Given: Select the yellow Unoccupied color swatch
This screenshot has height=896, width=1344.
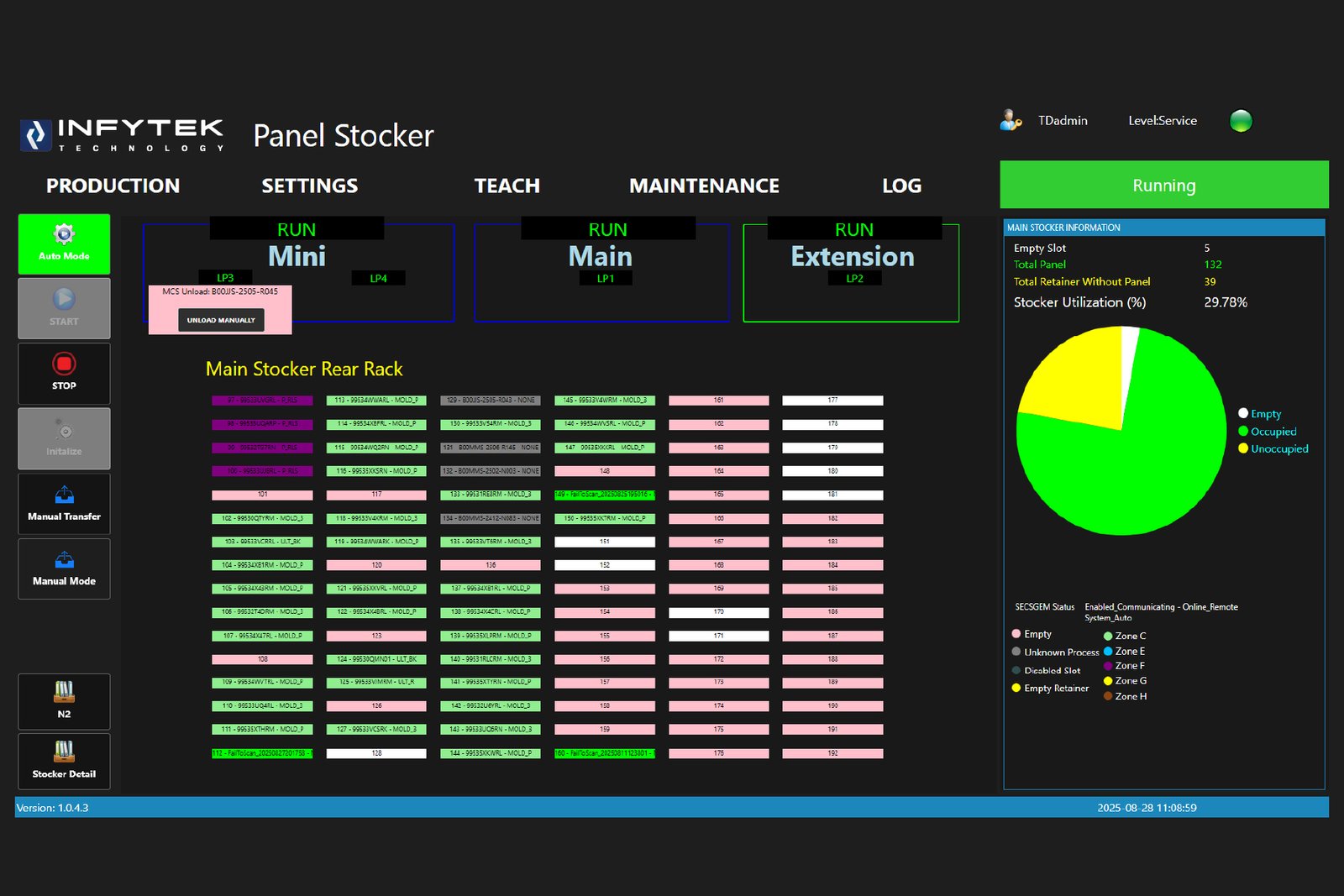Looking at the screenshot, I should 1244,448.
